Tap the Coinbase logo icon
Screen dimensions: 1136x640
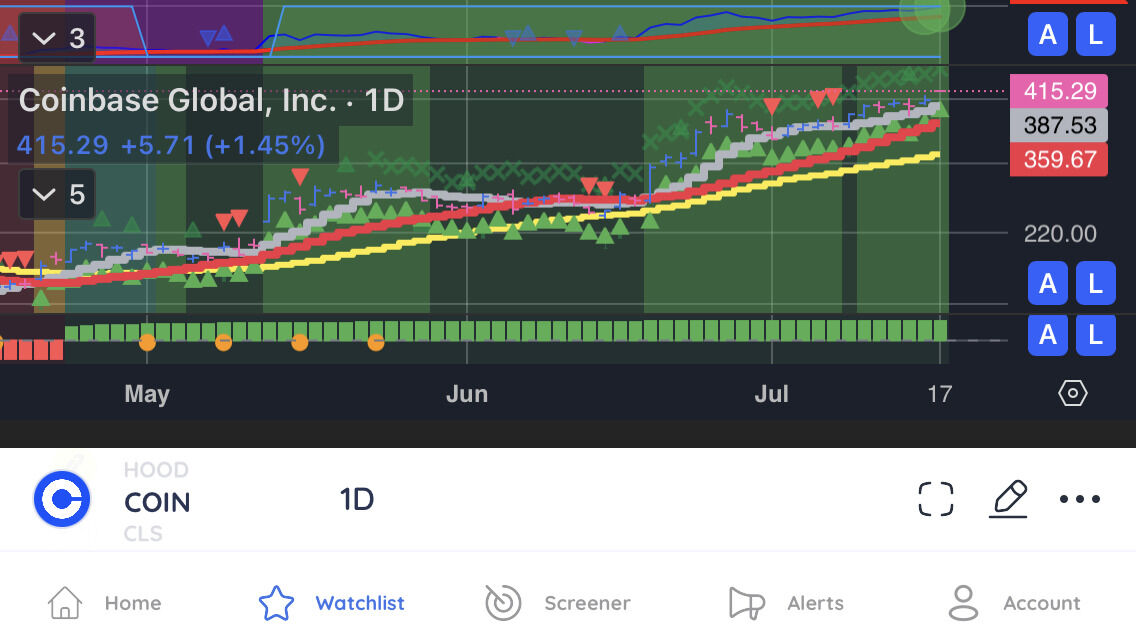tap(62, 499)
